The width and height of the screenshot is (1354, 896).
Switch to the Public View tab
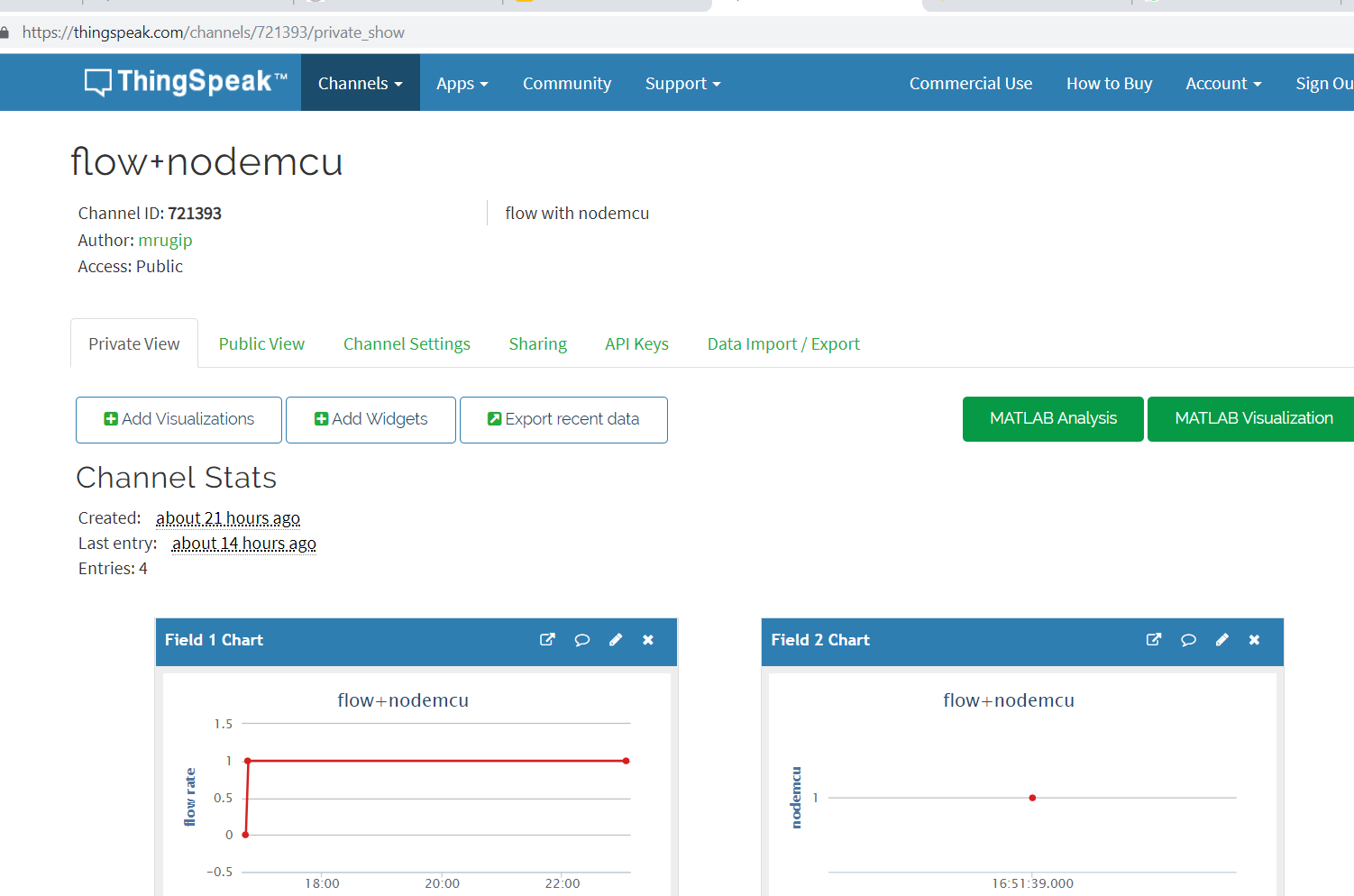coord(261,343)
